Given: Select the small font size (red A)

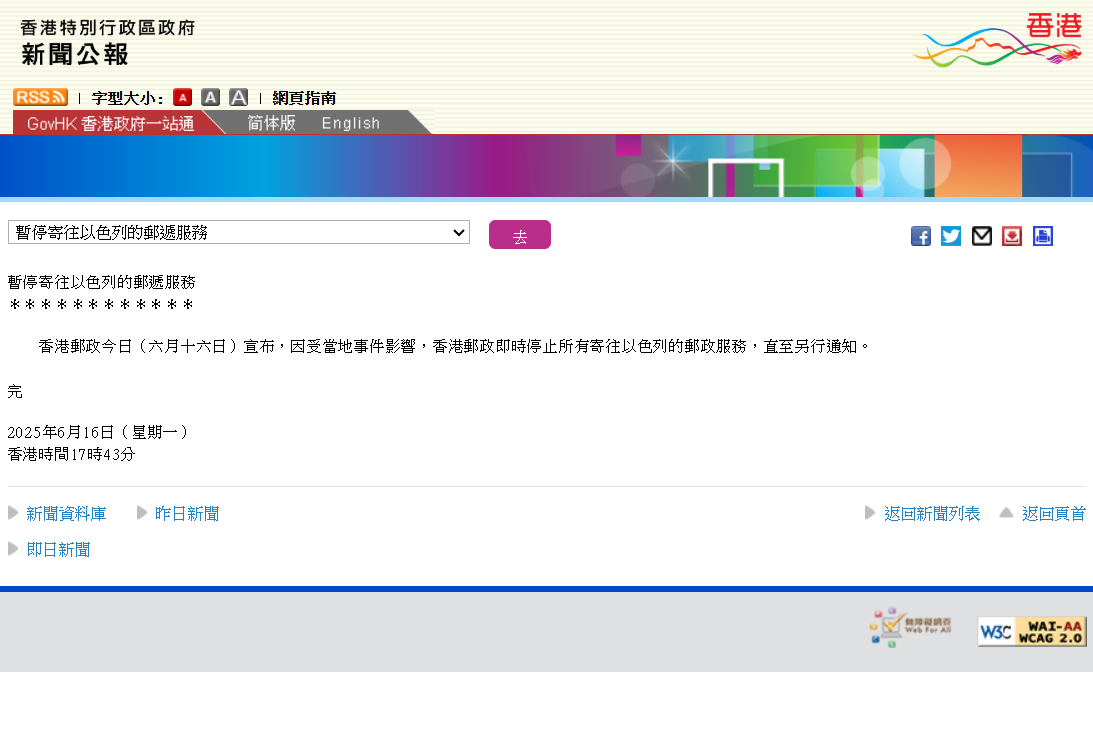Looking at the screenshot, I should [182, 97].
